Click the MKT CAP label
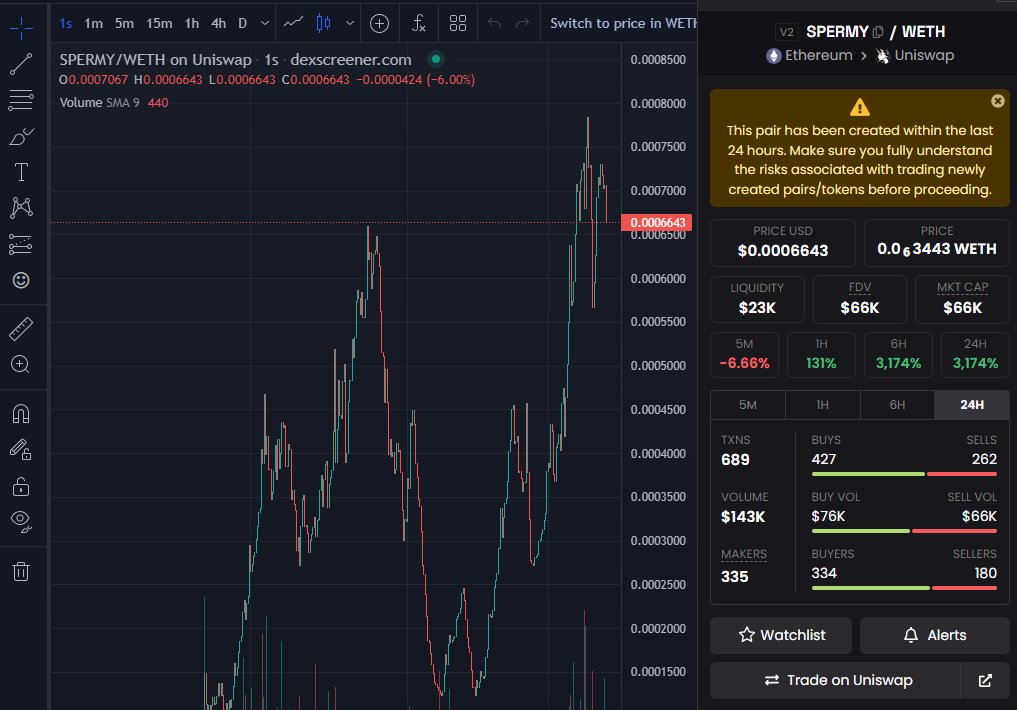Viewport: 1017px width, 710px height. (x=963, y=287)
